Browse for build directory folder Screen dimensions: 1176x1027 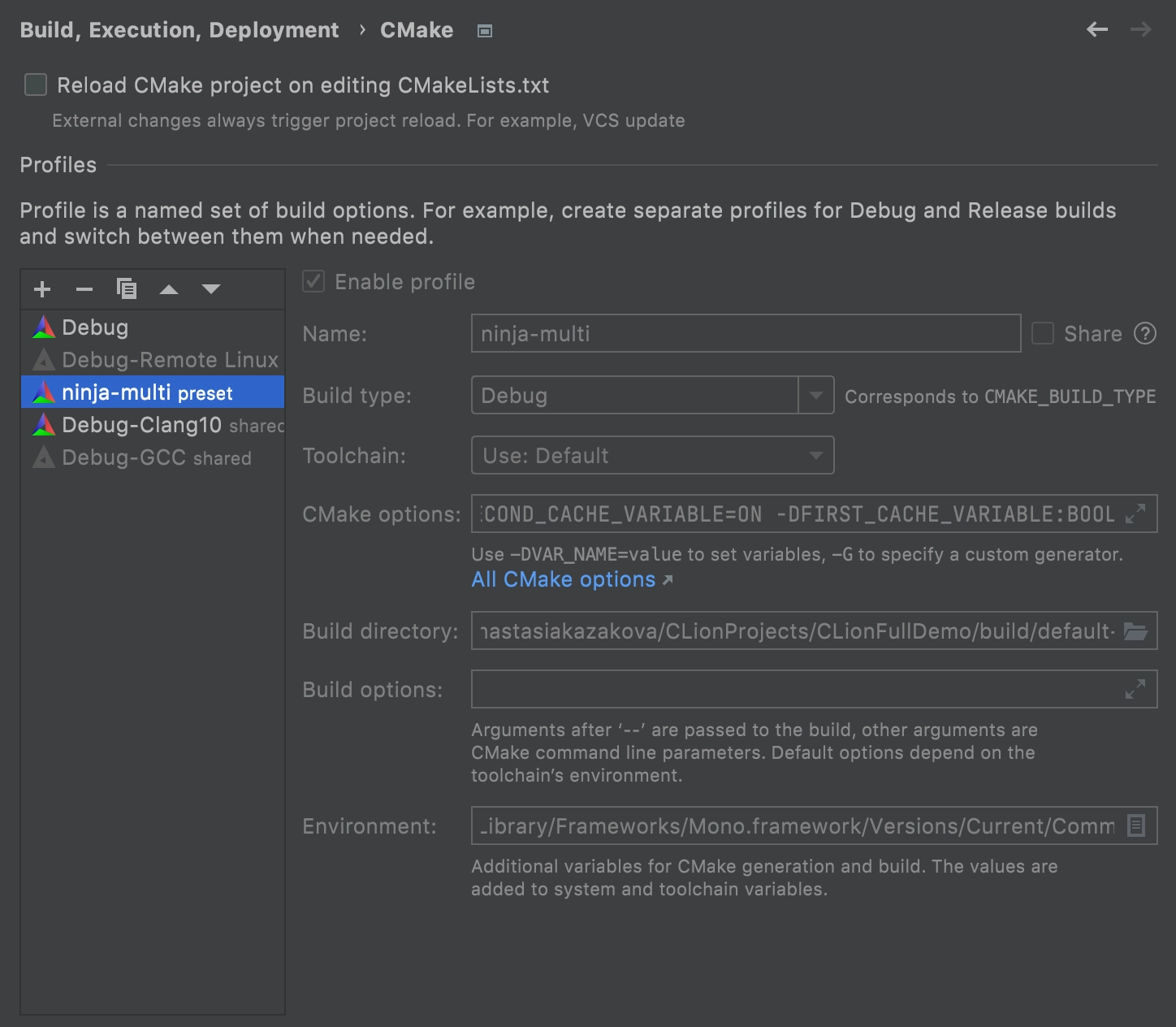tap(1135, 630)
